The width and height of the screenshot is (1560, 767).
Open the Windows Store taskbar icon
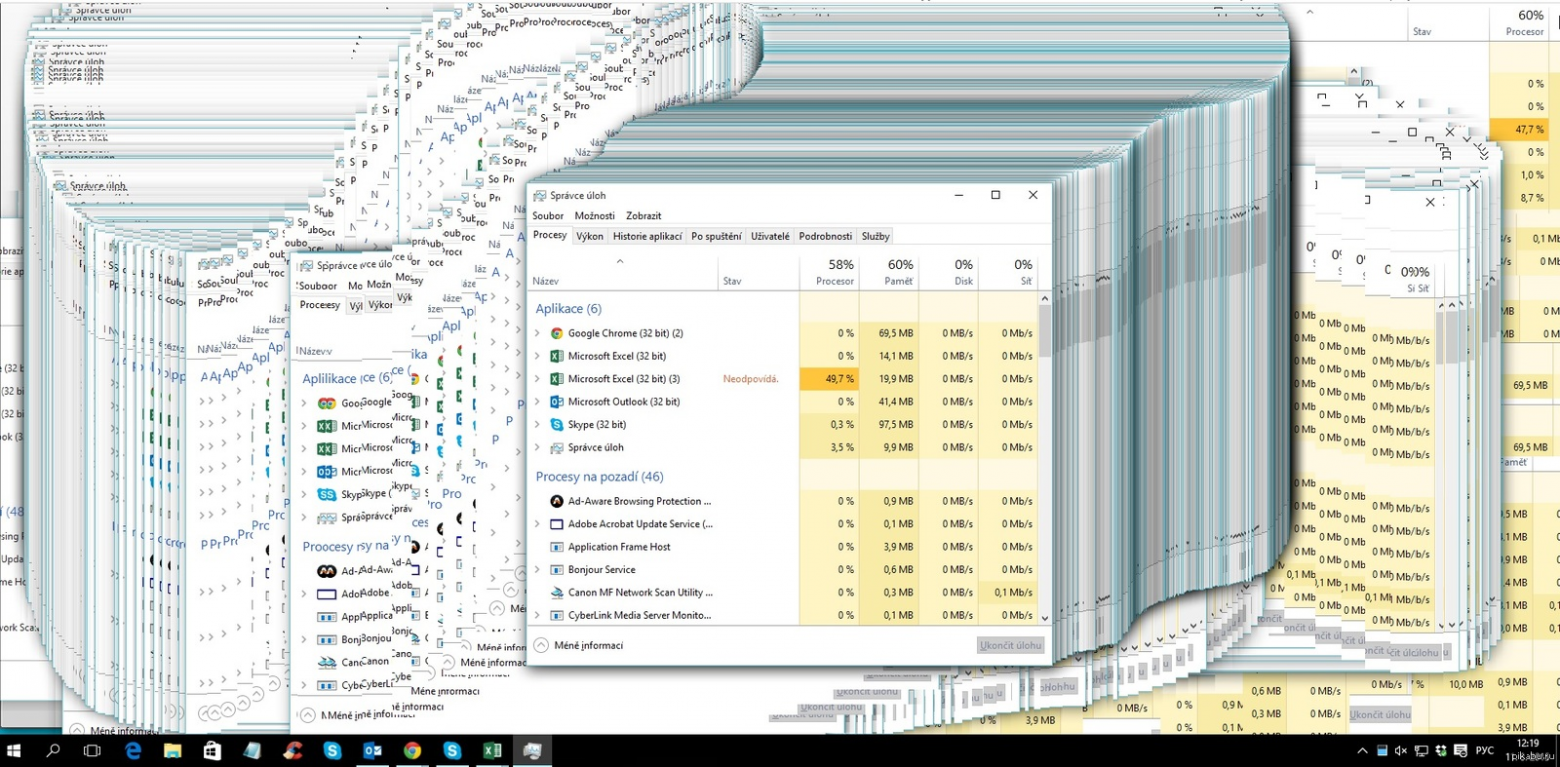[x=212, y=750]
